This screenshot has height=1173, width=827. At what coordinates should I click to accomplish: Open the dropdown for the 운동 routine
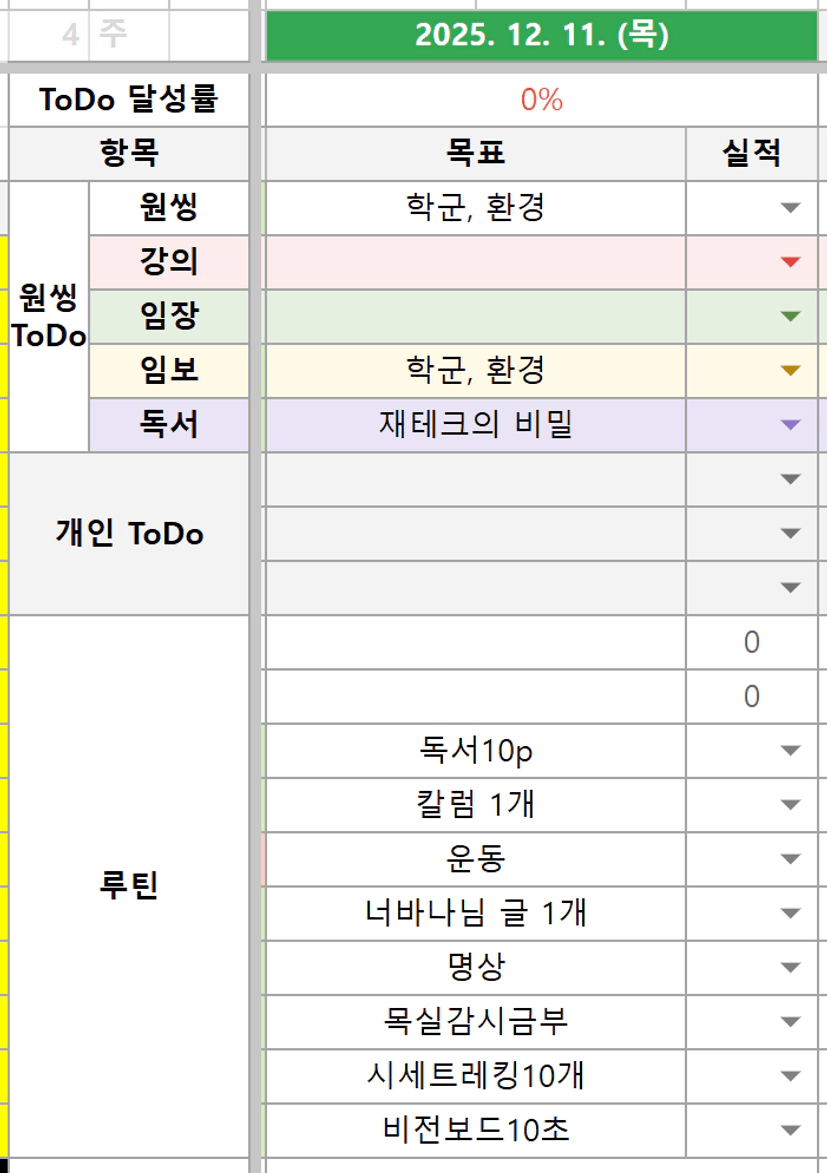pos(790,859)
